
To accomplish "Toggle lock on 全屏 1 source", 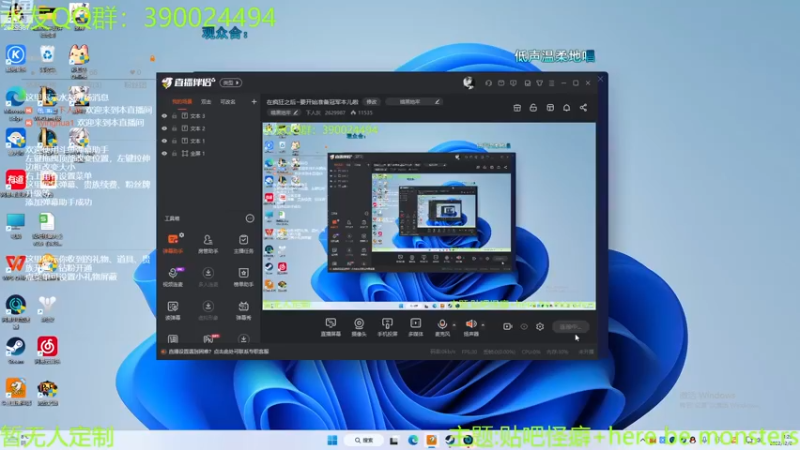I will point(174,153).
